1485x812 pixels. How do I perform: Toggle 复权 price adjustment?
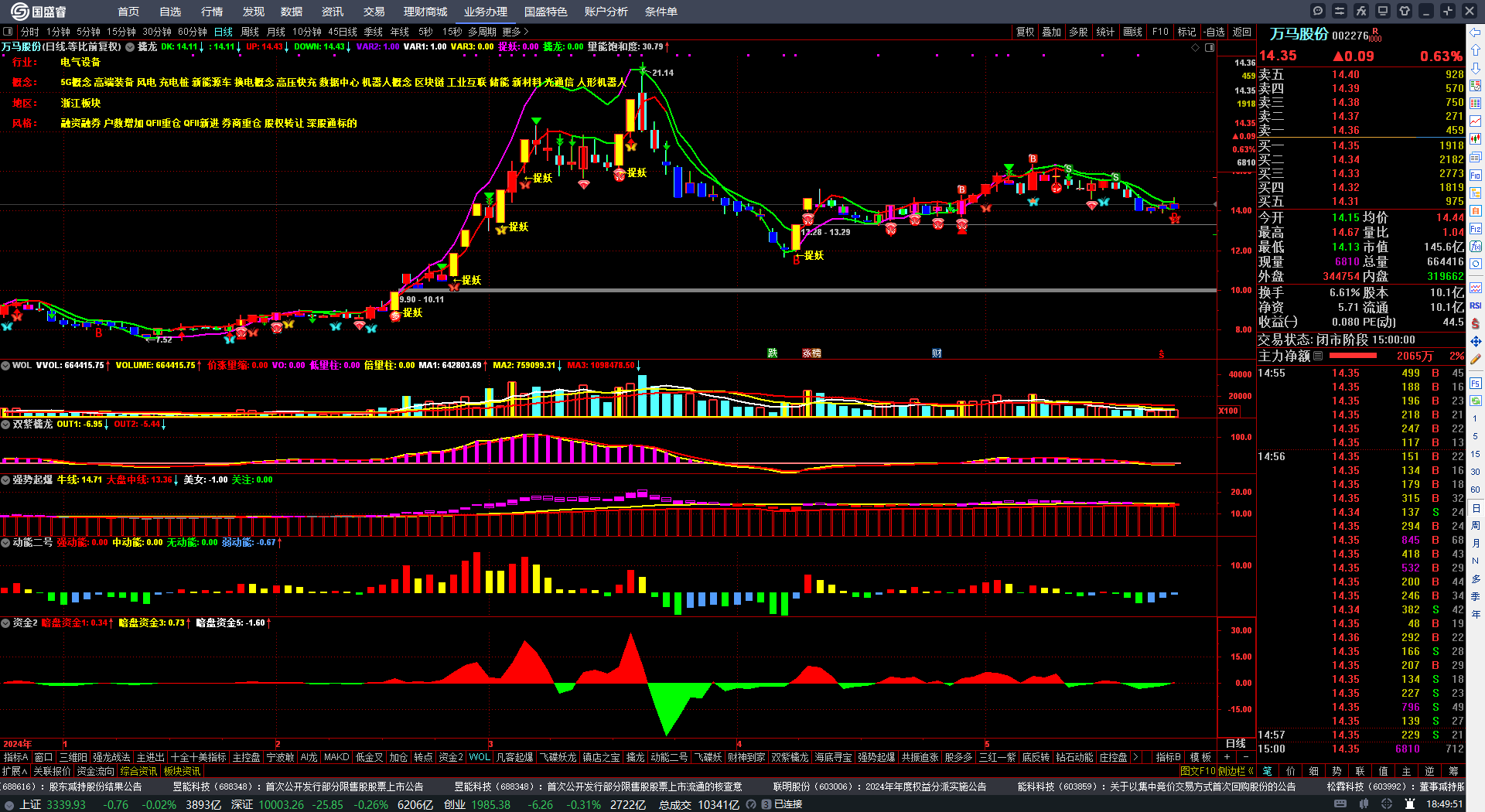pos(1025,32)
